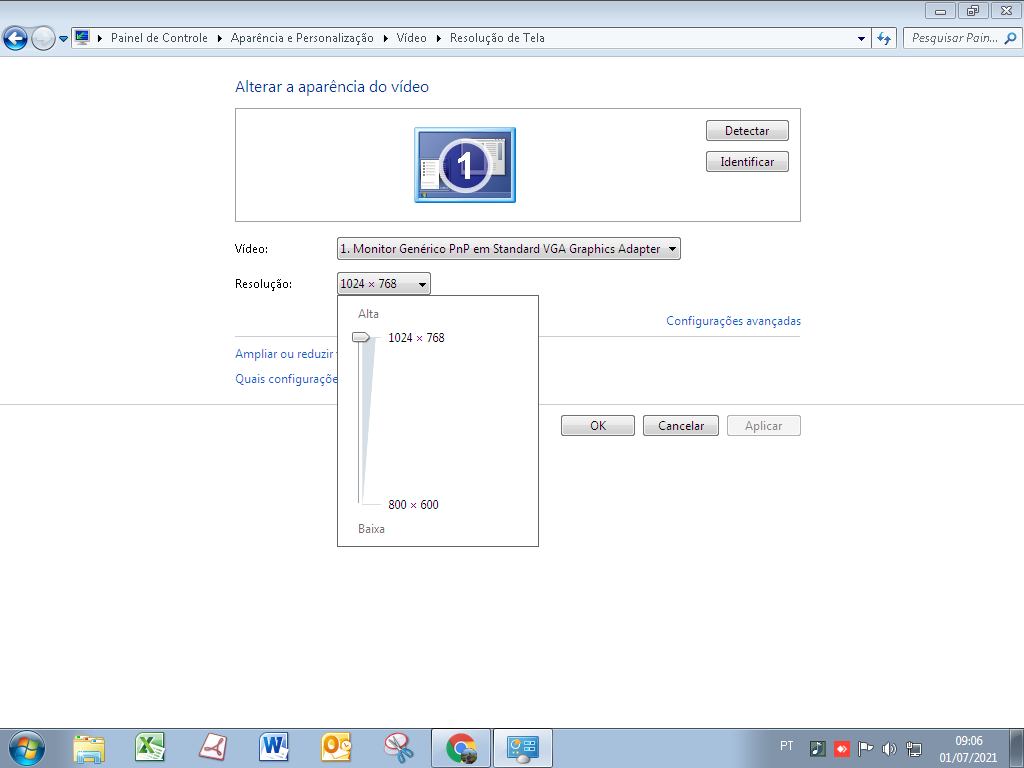This screenshot has height=768, width=1024.
Task: Go back with the blue back arrow
Action: (x=16, y=39)
